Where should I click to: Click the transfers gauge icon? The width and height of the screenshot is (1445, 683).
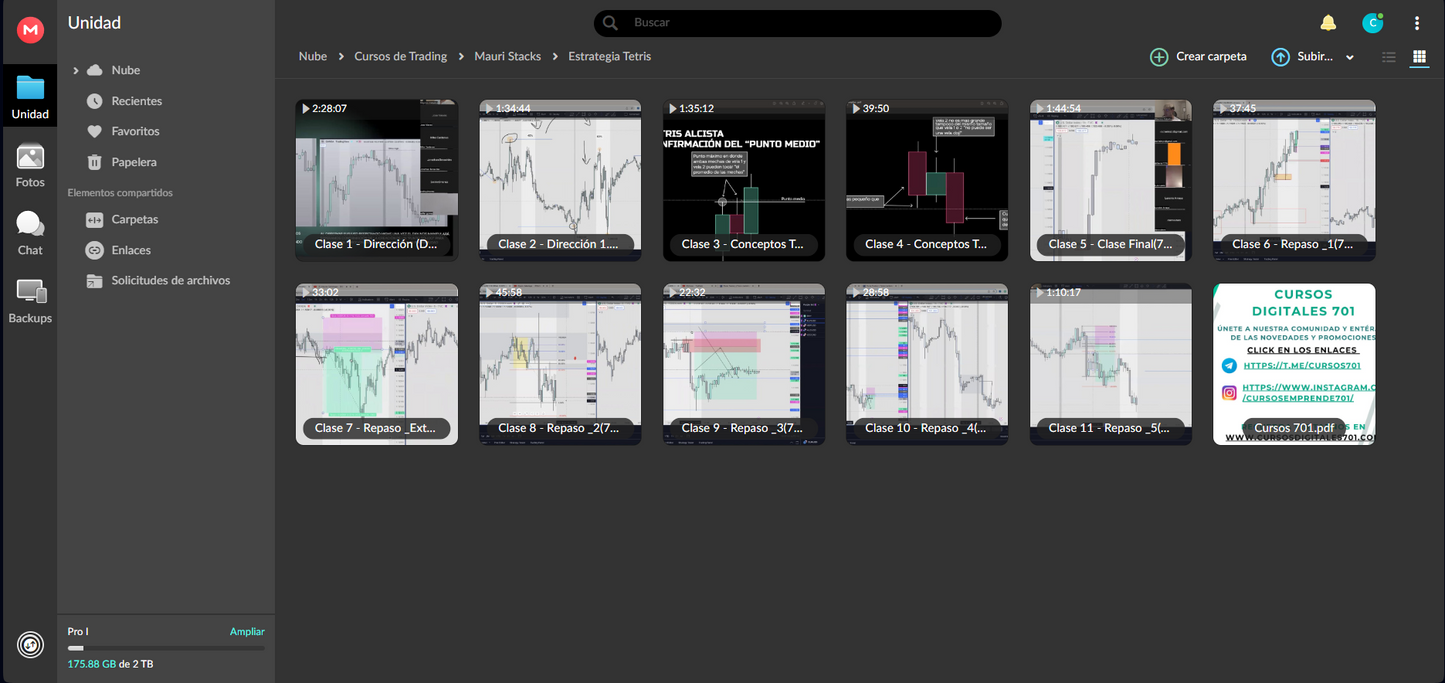[x=30, y=646]
